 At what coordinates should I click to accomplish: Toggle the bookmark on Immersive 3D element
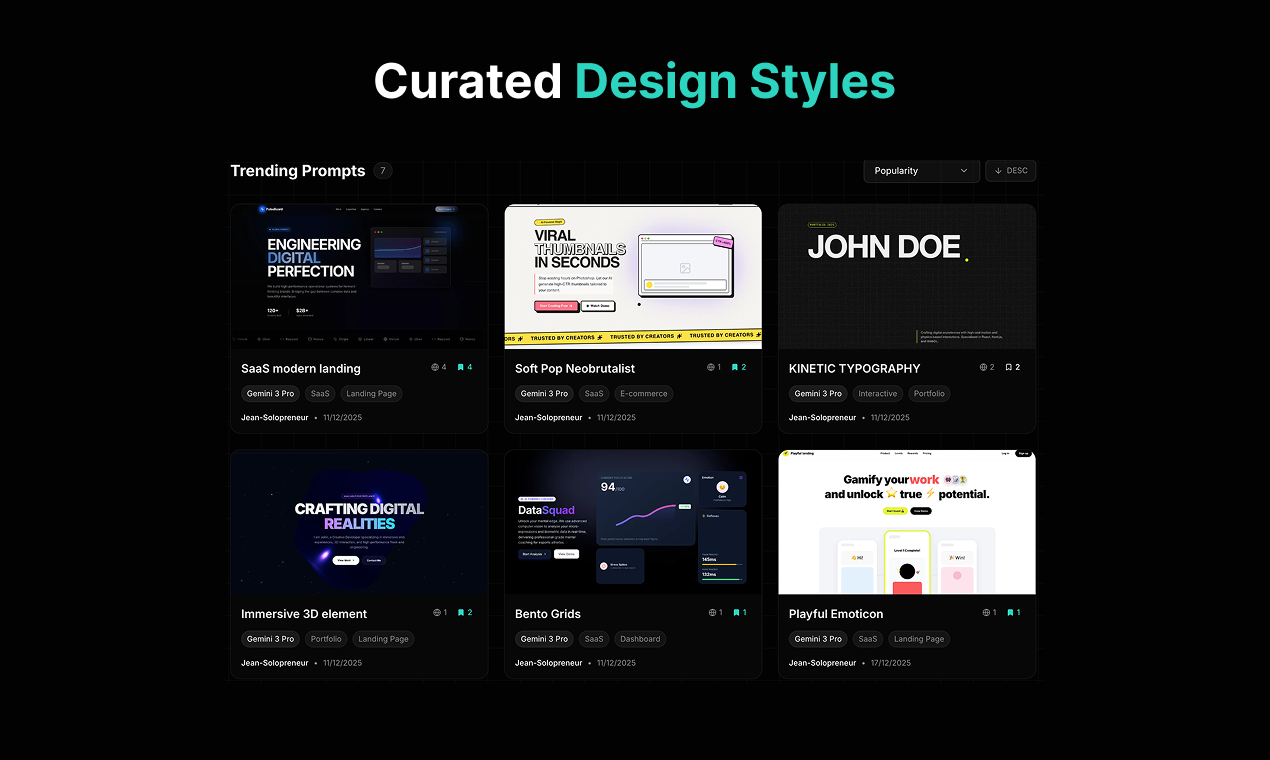click(x=461, y=612)
